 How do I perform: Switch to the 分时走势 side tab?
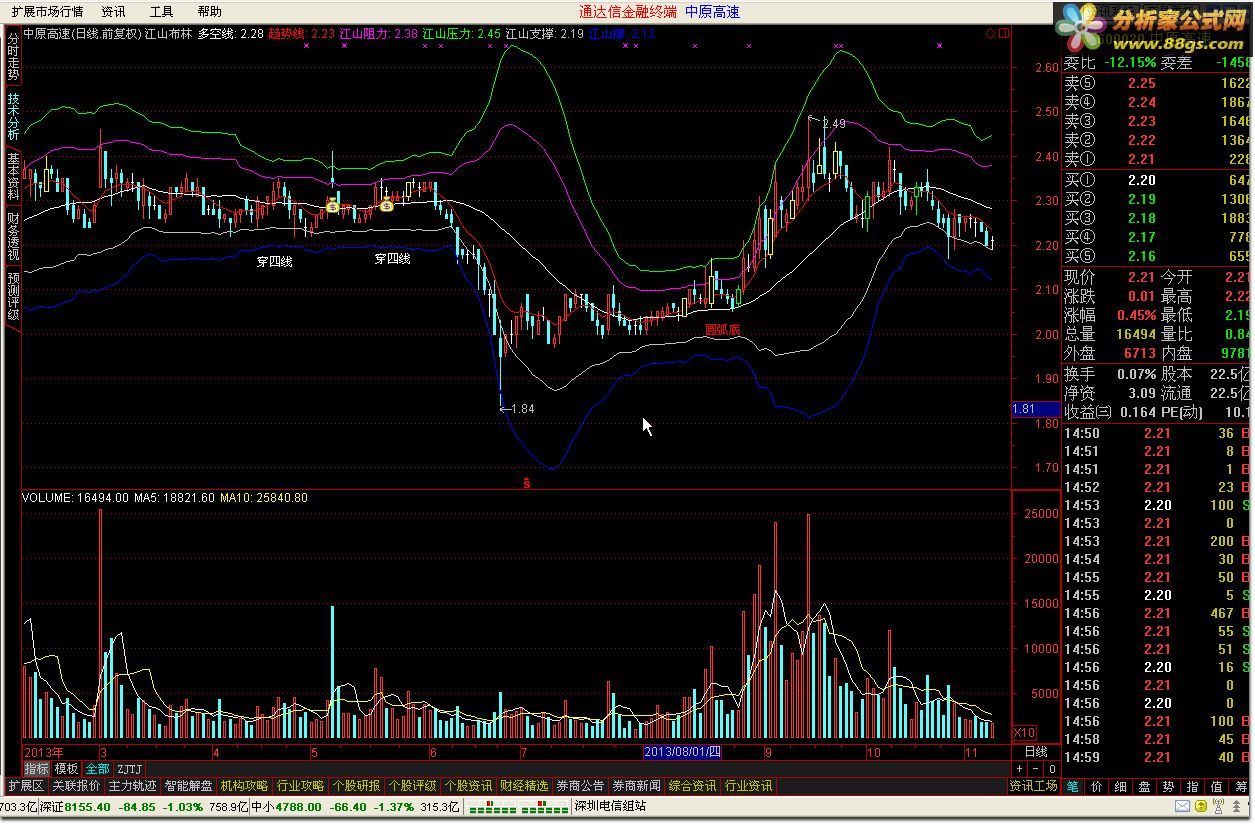click(12, 57)
